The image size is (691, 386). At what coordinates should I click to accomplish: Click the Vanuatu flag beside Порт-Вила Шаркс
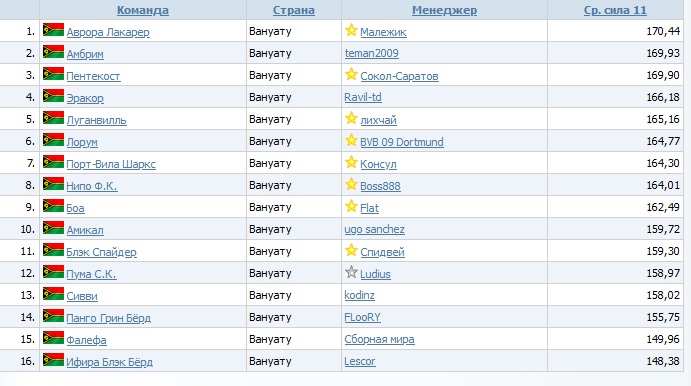click(53, 162)
